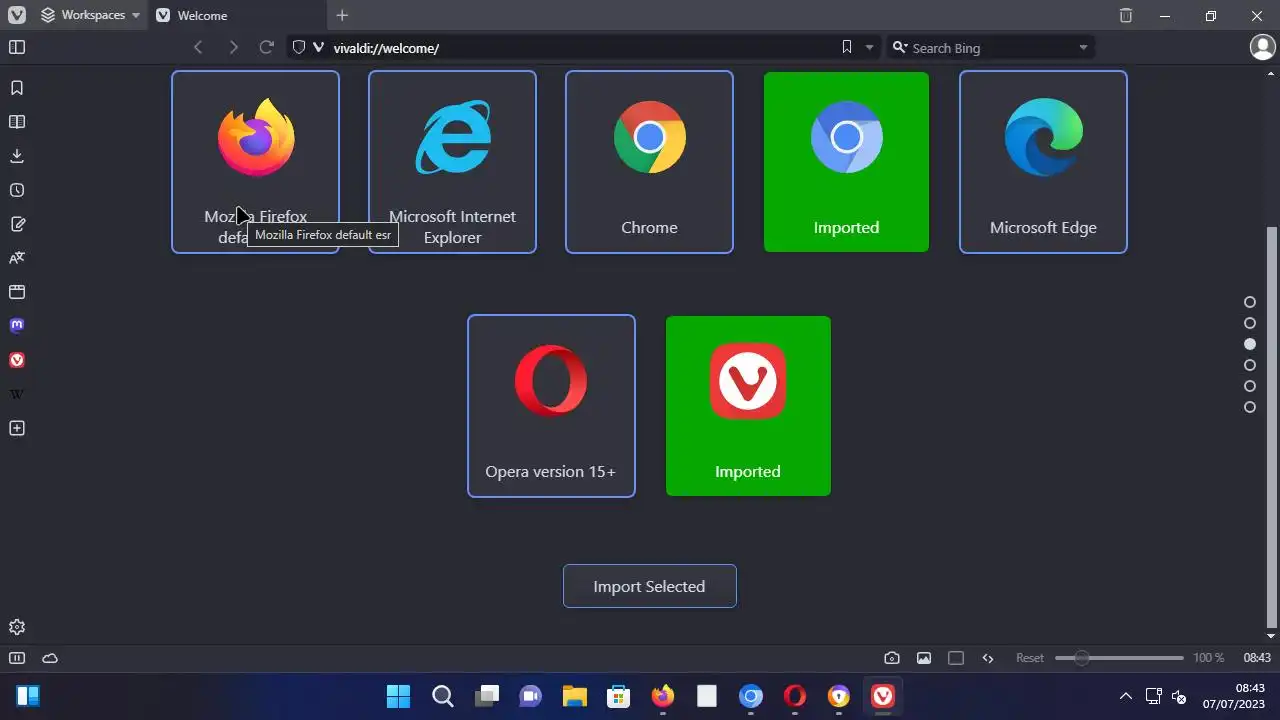Open the Reading List panel

point(17,122)
